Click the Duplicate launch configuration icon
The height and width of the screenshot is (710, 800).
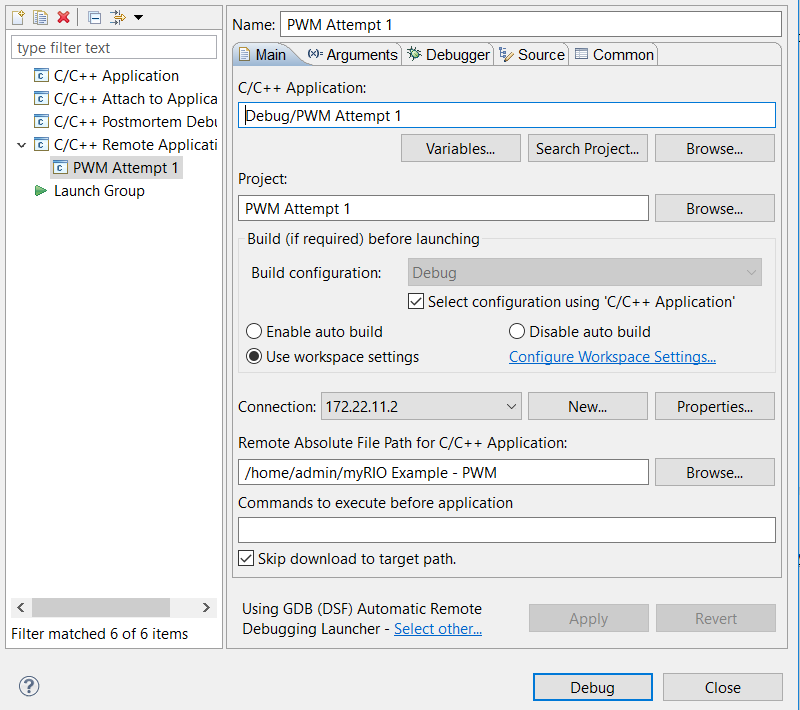click(40, 17)
